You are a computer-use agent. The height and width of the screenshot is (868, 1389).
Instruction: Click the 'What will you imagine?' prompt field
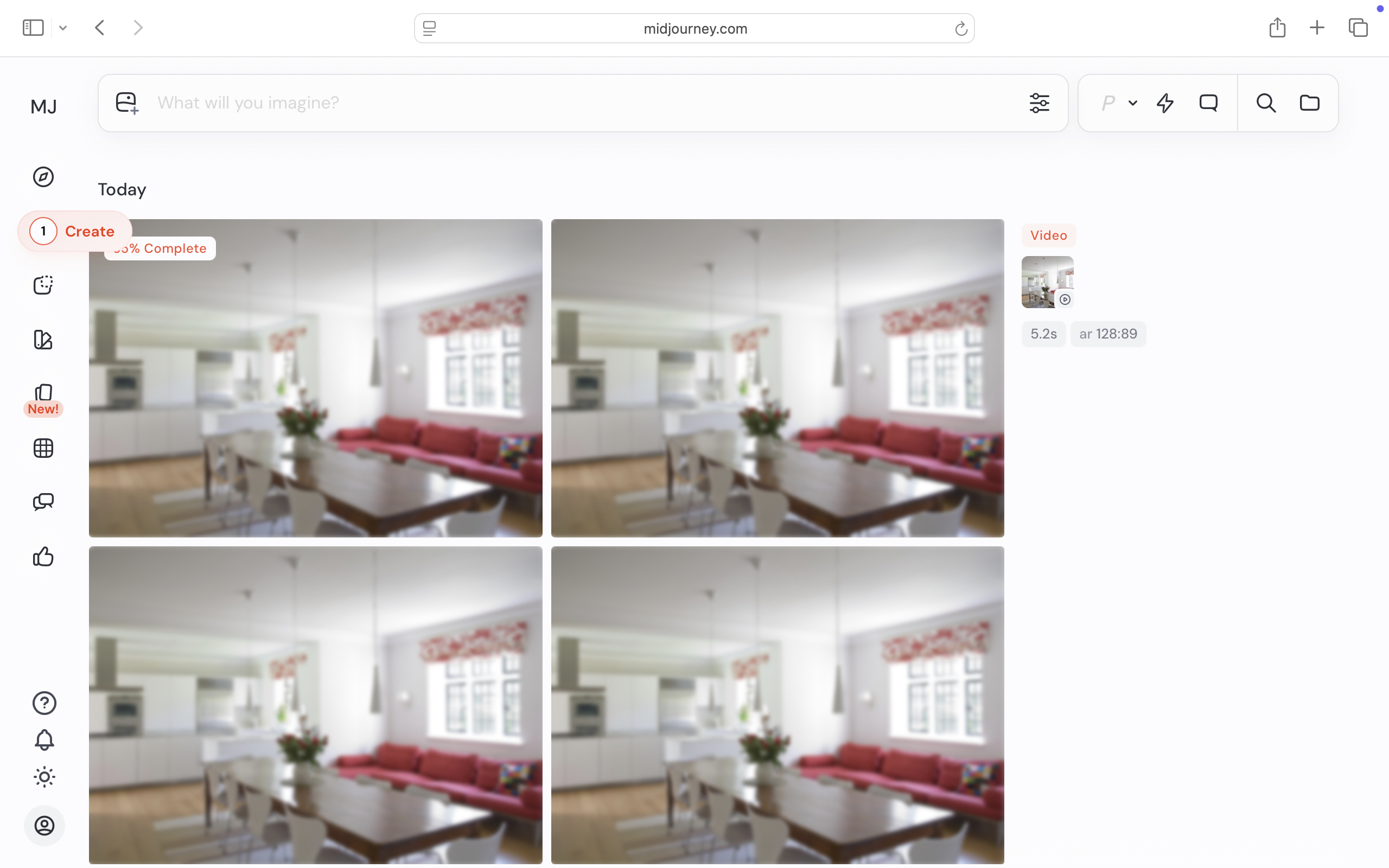click(x=574, y=103)
